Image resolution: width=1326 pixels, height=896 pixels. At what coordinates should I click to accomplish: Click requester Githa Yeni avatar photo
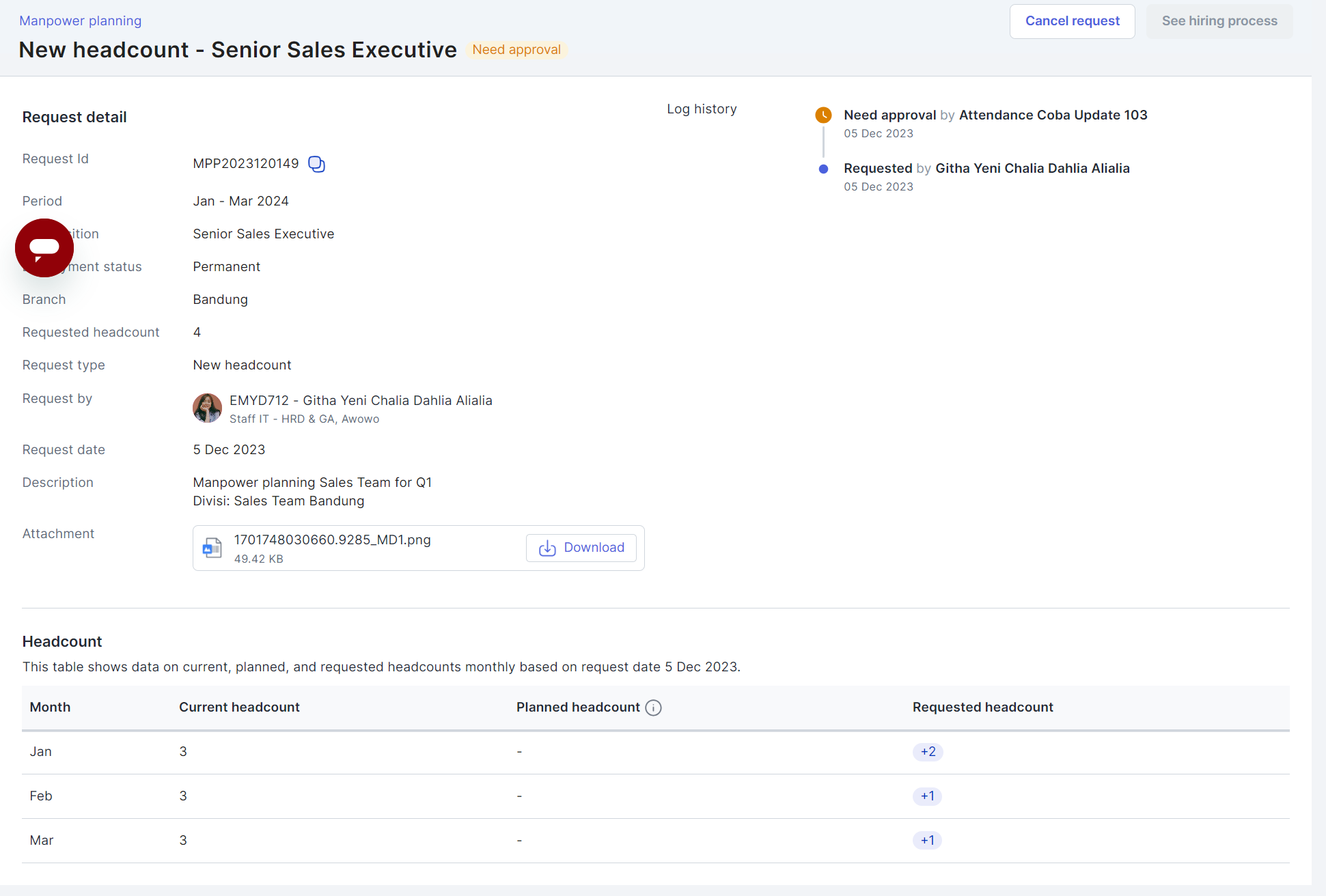207,408
